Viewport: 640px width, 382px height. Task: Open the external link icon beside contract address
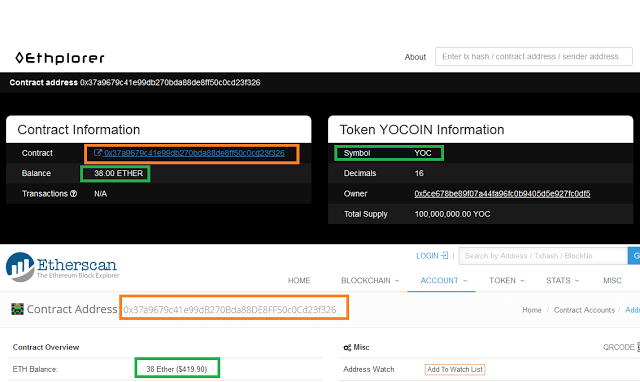click(x=98, y=153)
